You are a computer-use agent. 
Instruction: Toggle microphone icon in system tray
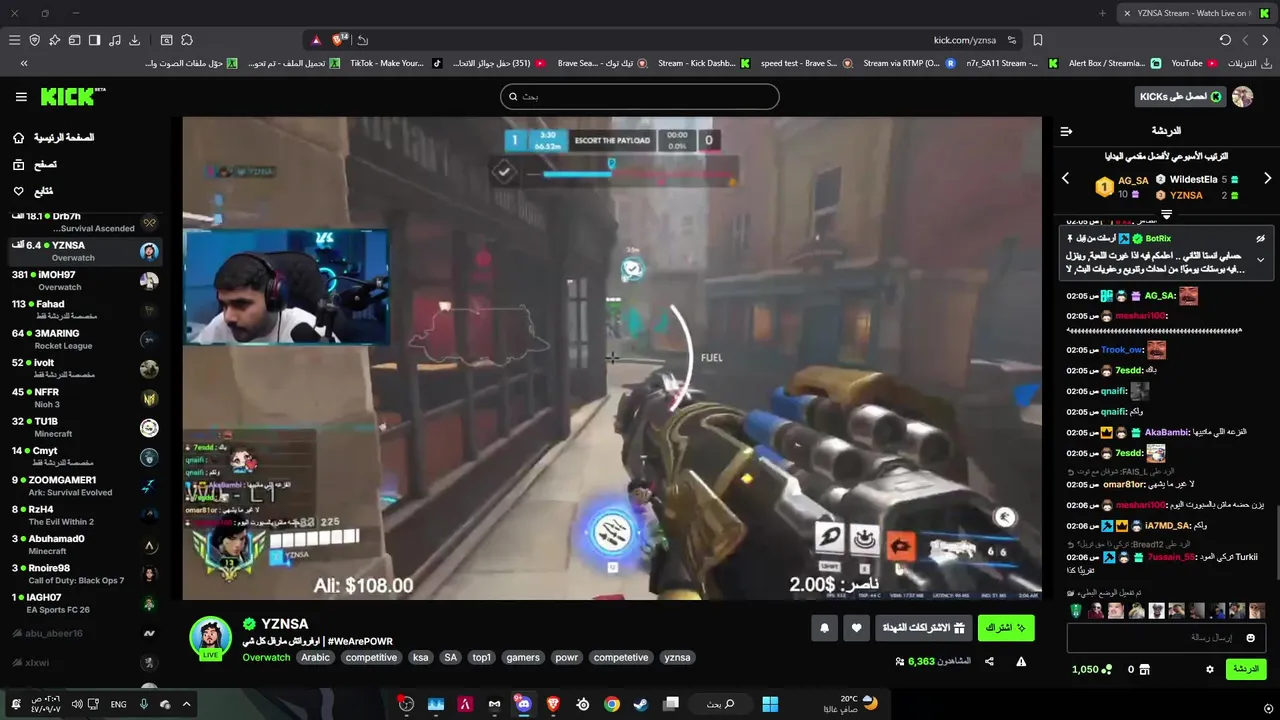(143, 704)
